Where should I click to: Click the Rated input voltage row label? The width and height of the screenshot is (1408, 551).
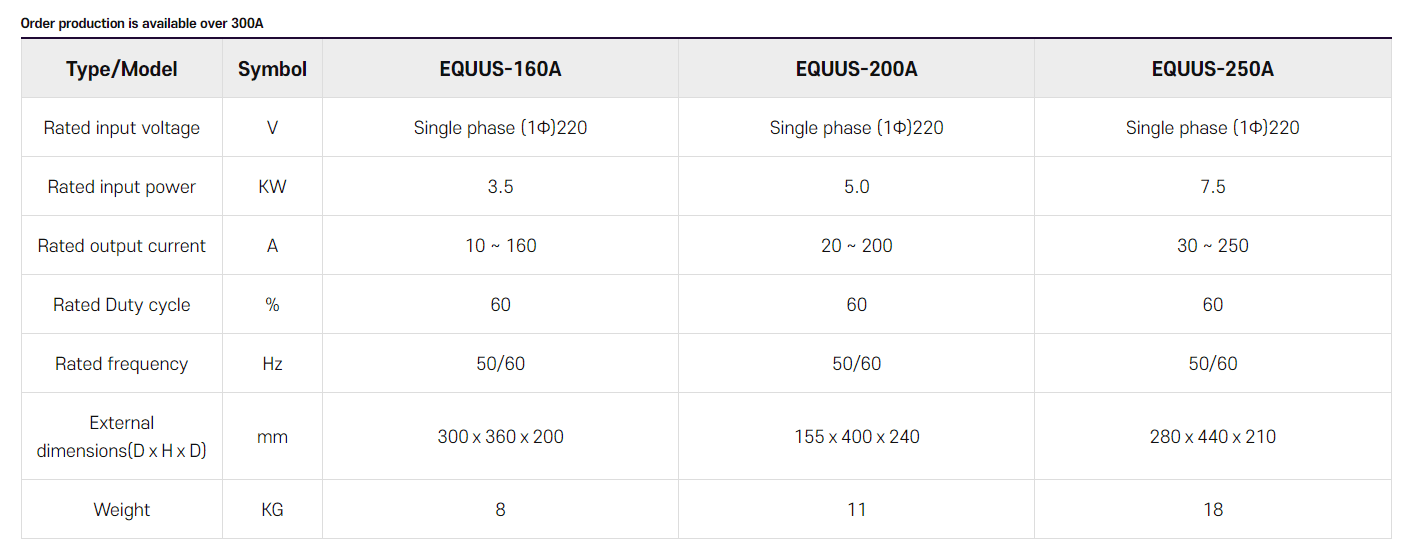122,128
